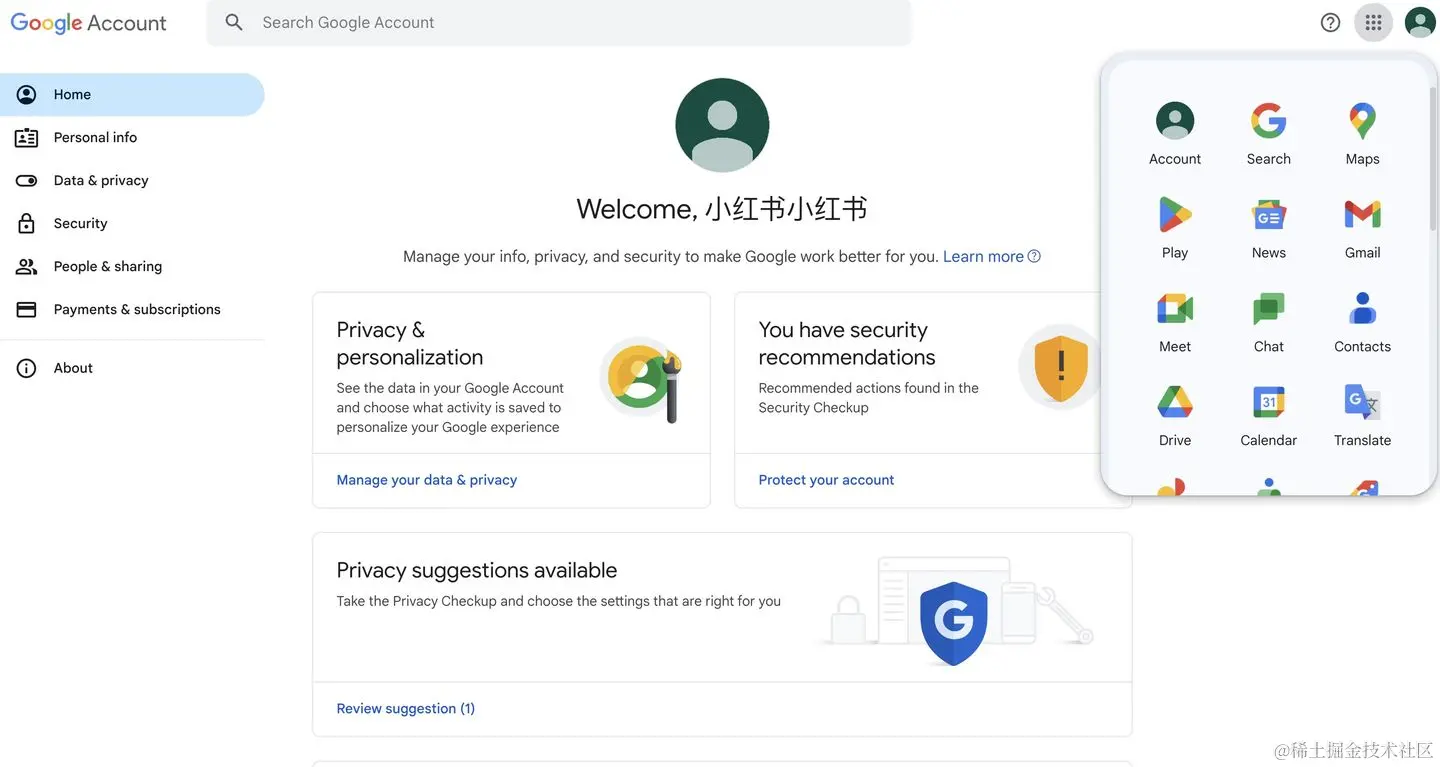Click the help question mark icon
Screen dimensions: 1440x767
(x=1330, y=22)
